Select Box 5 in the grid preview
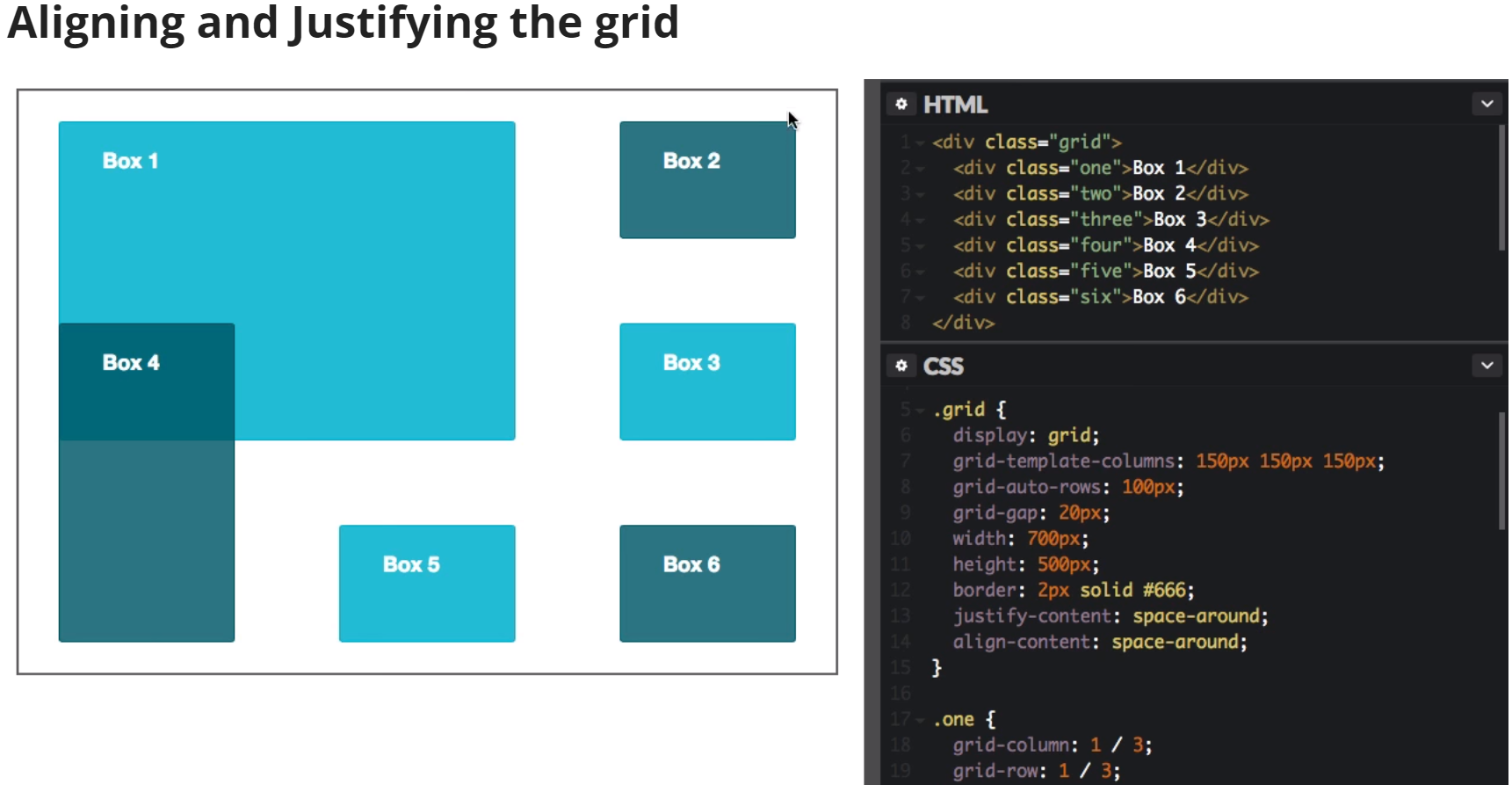 pos(427,583)
